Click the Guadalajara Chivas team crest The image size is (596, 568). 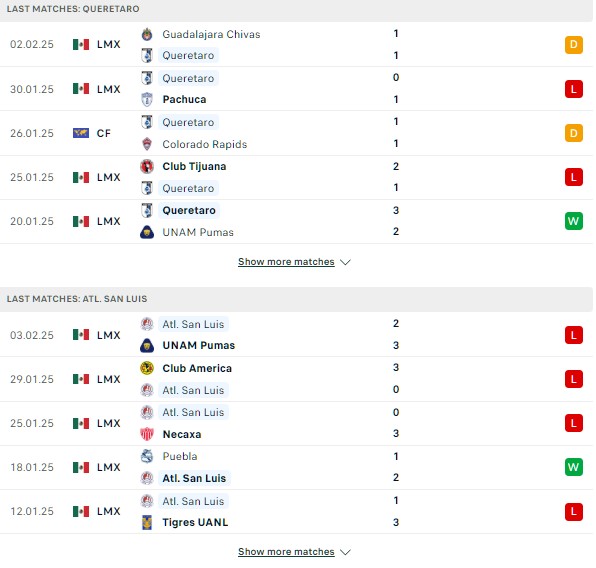147,34
